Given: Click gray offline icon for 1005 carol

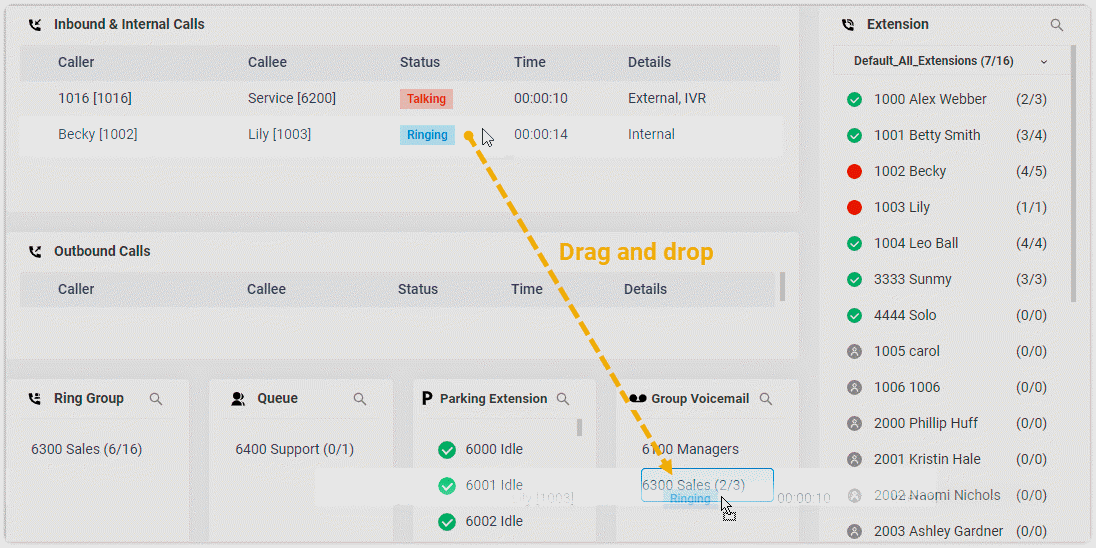Looking at the screenshot, I should pyautogui.click(x=854, y=352).
